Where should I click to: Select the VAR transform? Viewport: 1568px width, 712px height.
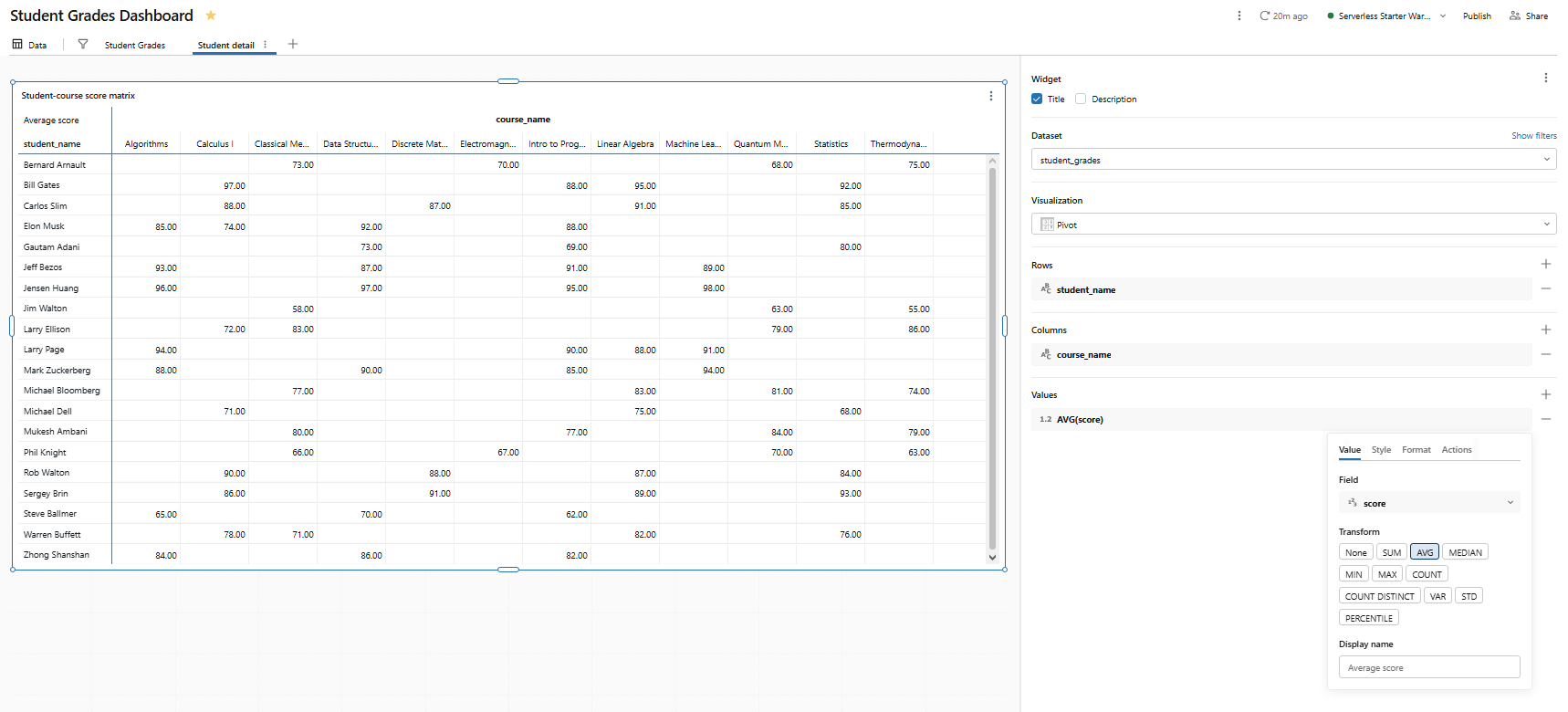click(x=1437, y=596)
